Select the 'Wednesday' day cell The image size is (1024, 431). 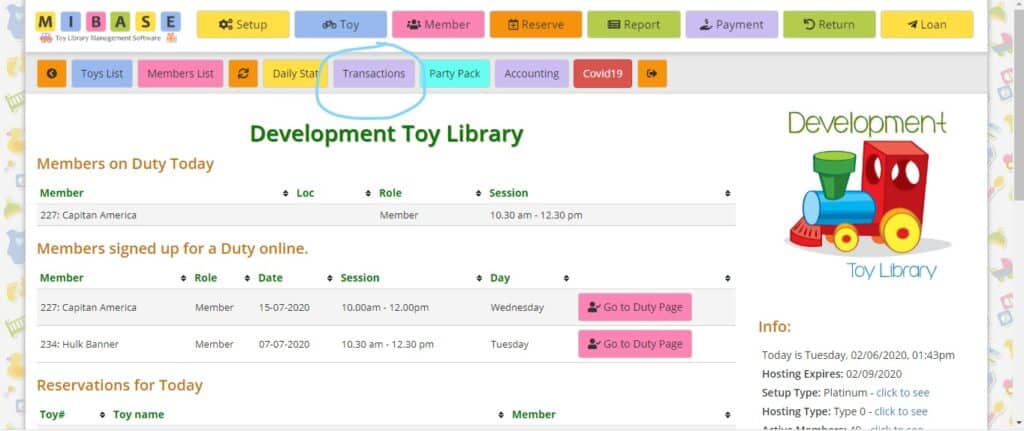click(517, 308)
